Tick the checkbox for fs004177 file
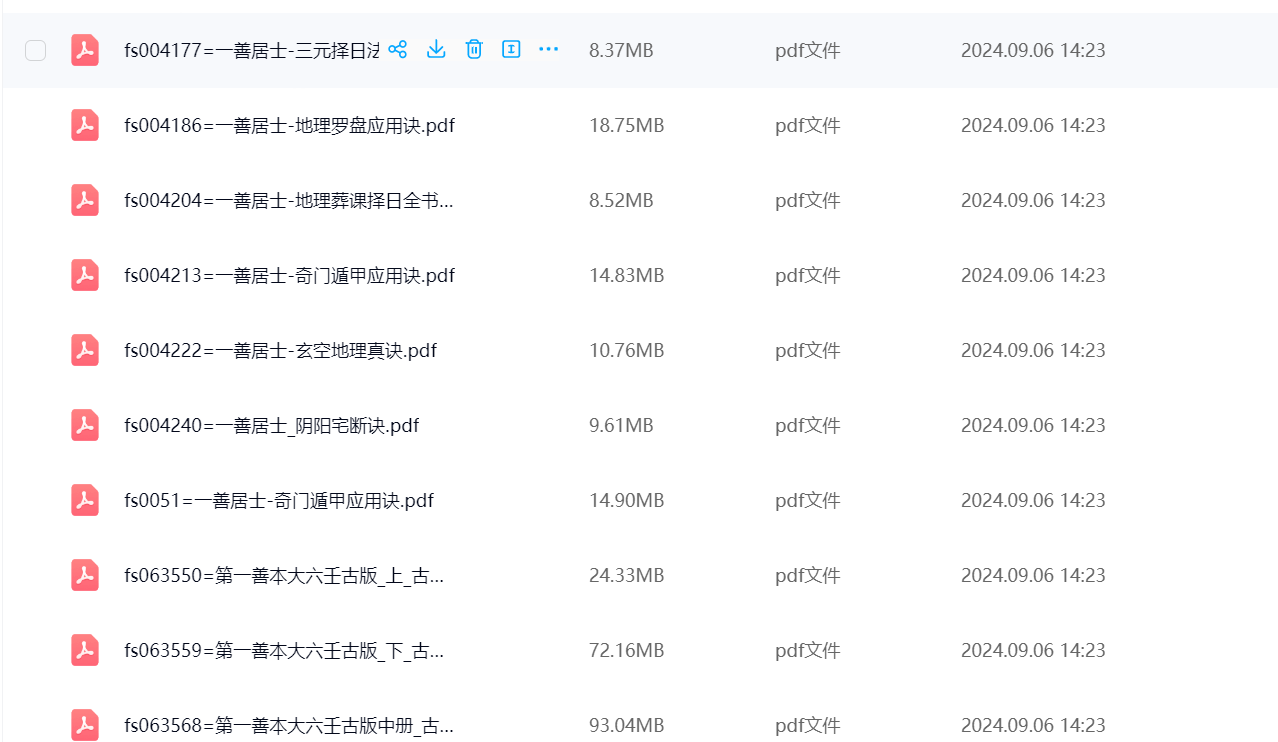This screenshot has width=1278, height=742. click(x=35, y=51)
